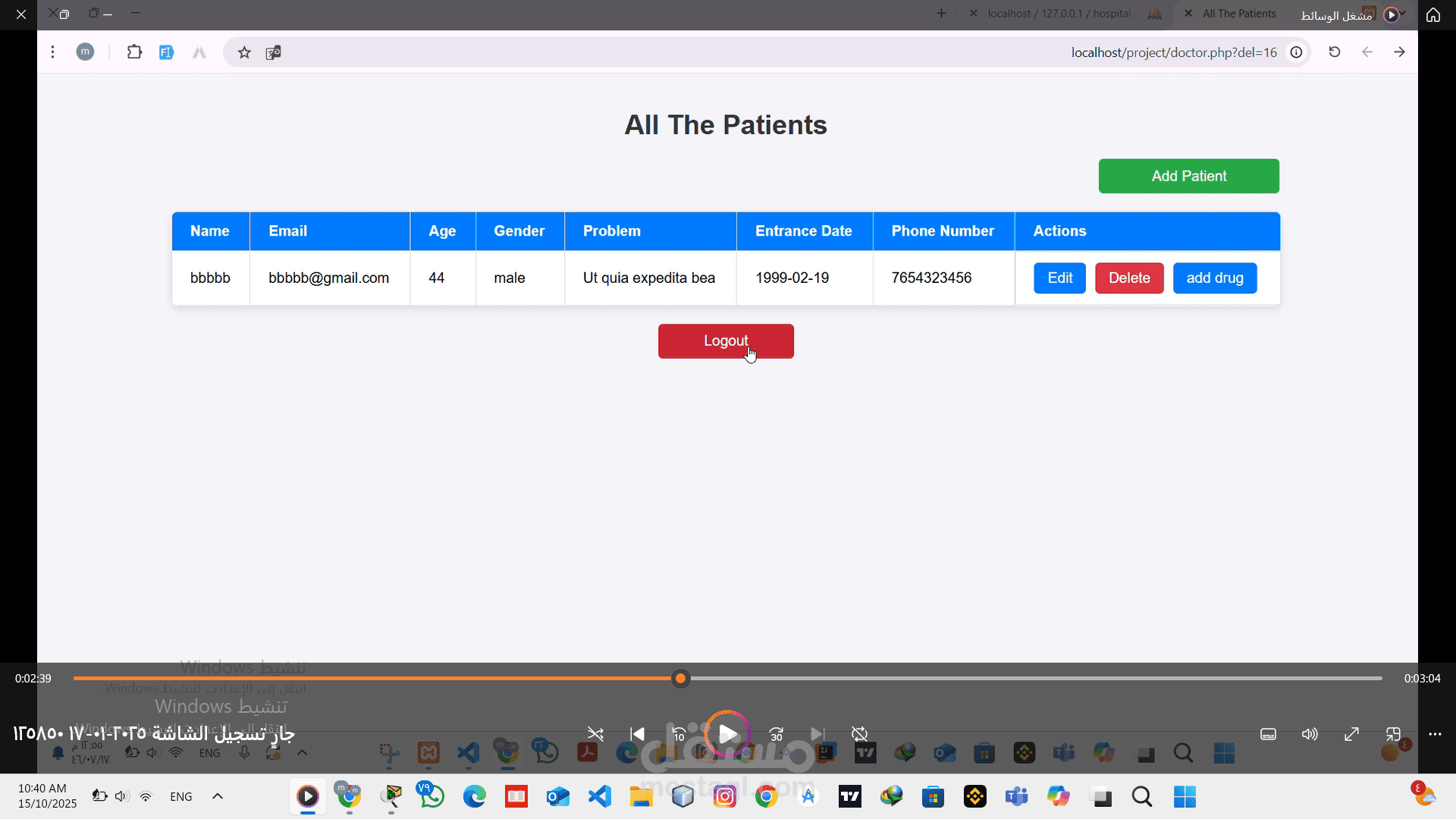
Task: Open the Windows Start menu
Action: click(x=1185, y=796)
